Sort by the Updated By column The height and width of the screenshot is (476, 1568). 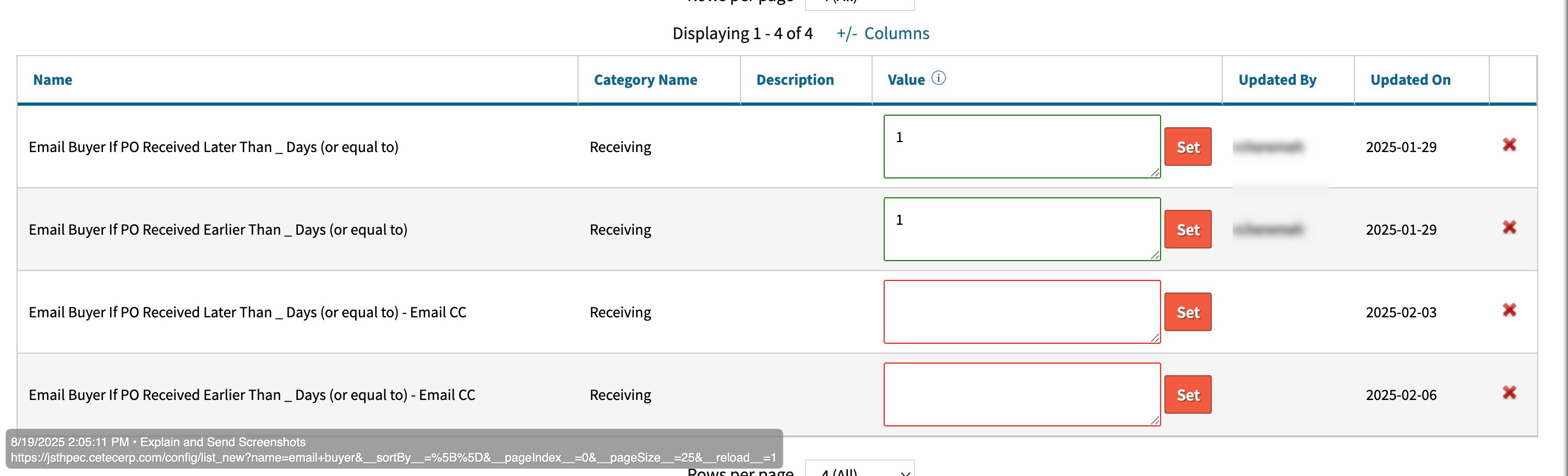[1277, 80]
